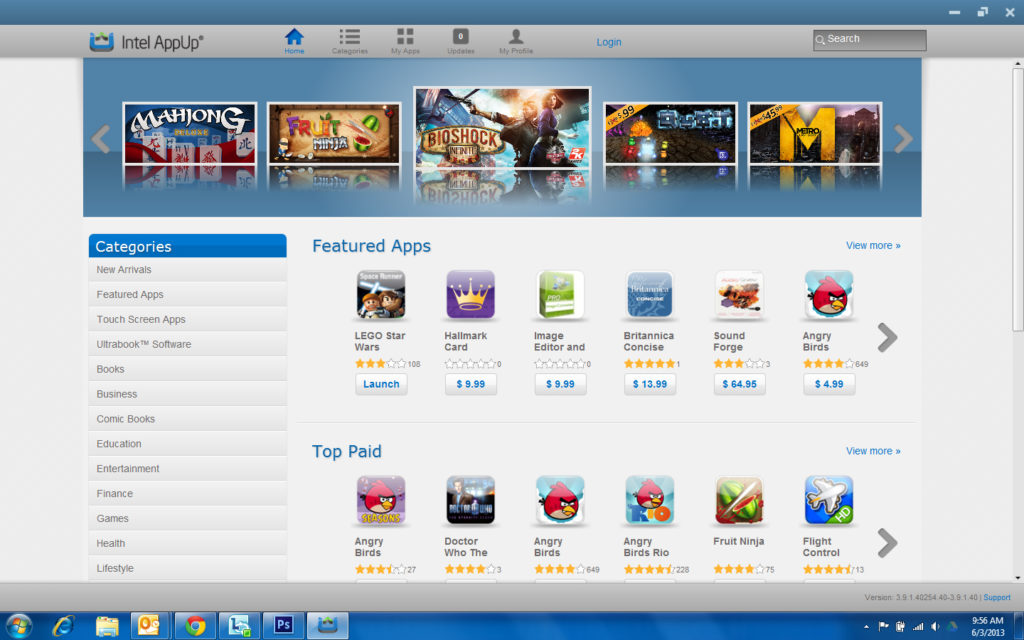
Task: Select the Education category
Action: [187, 443]
